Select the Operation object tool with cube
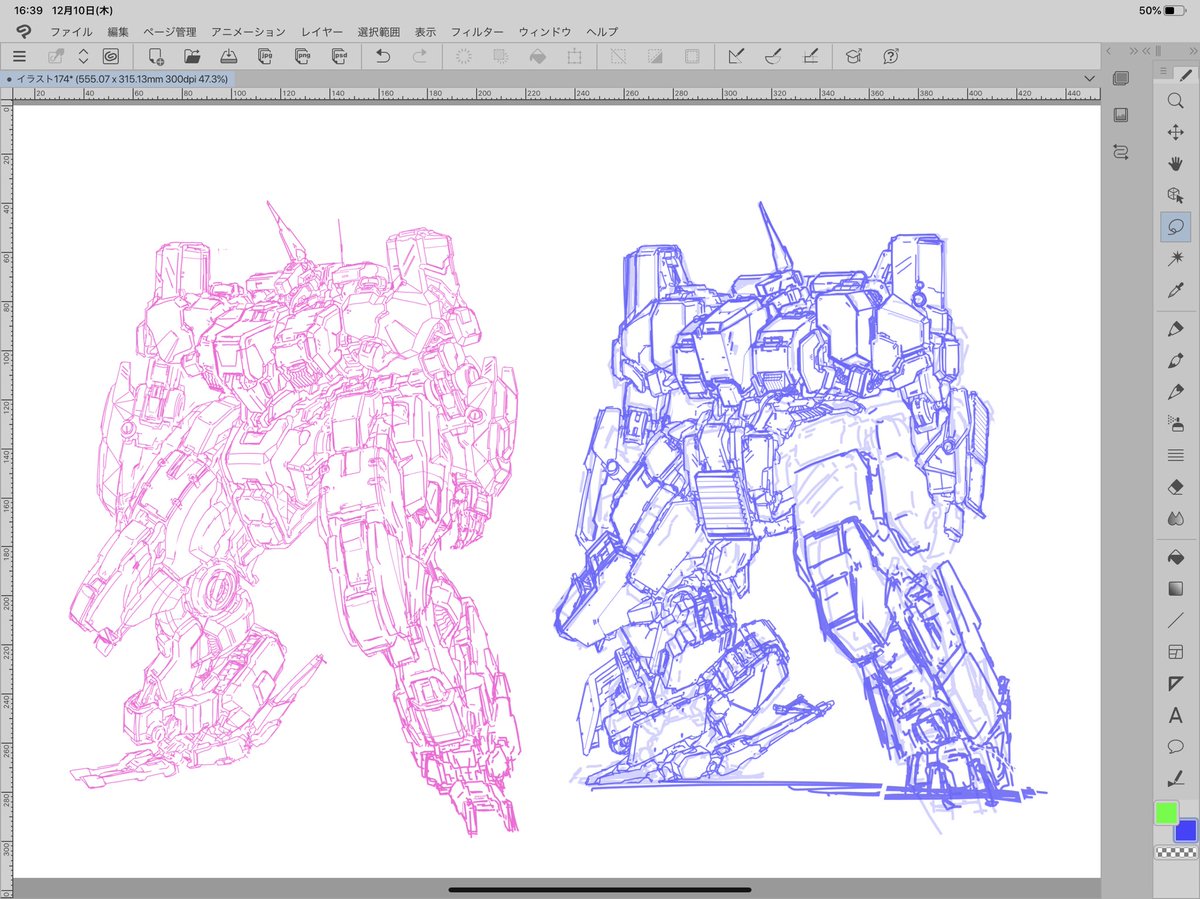1200x899 pixels. click(1175, 195)
